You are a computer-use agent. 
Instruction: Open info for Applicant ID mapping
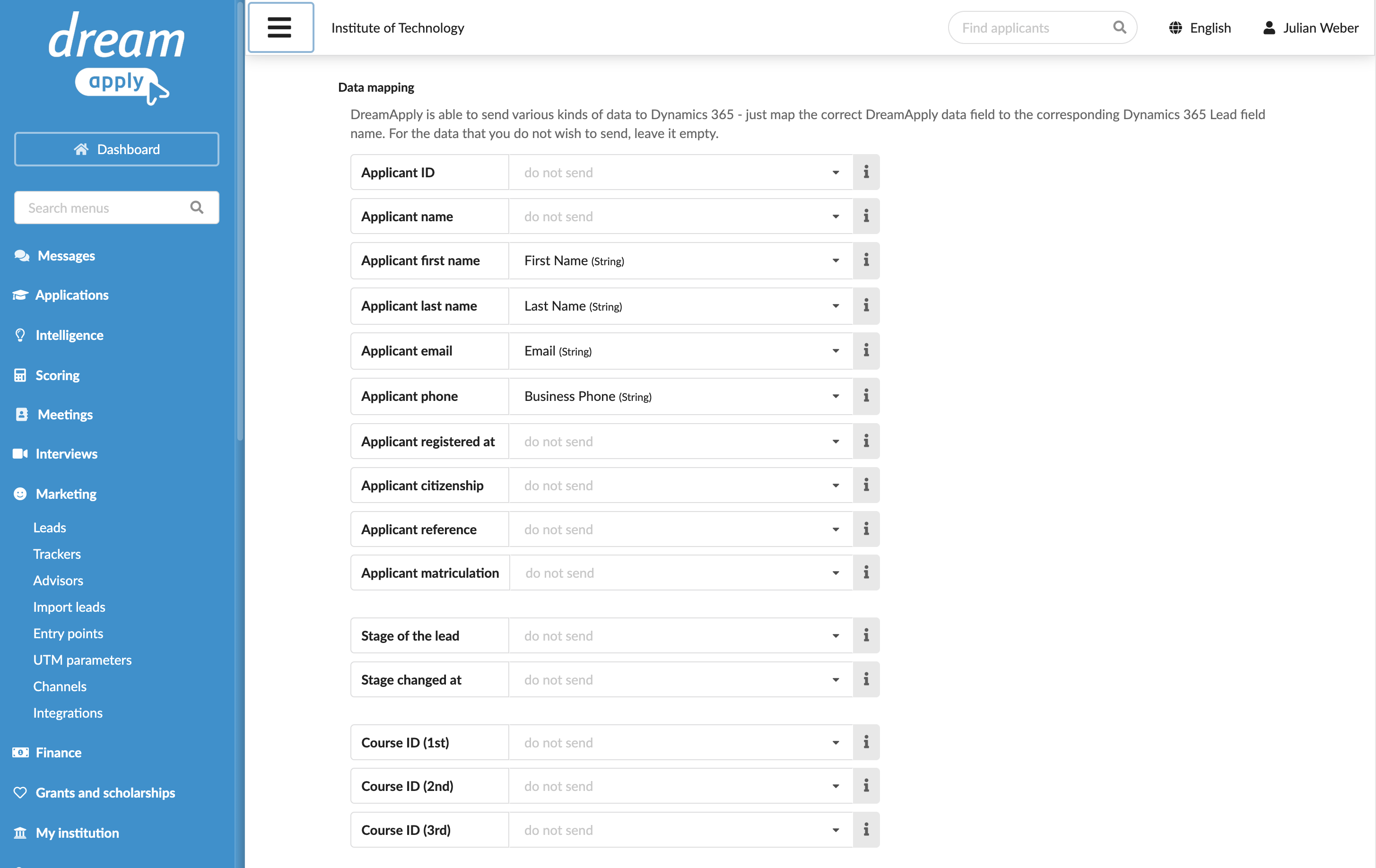tap(866, 172)
